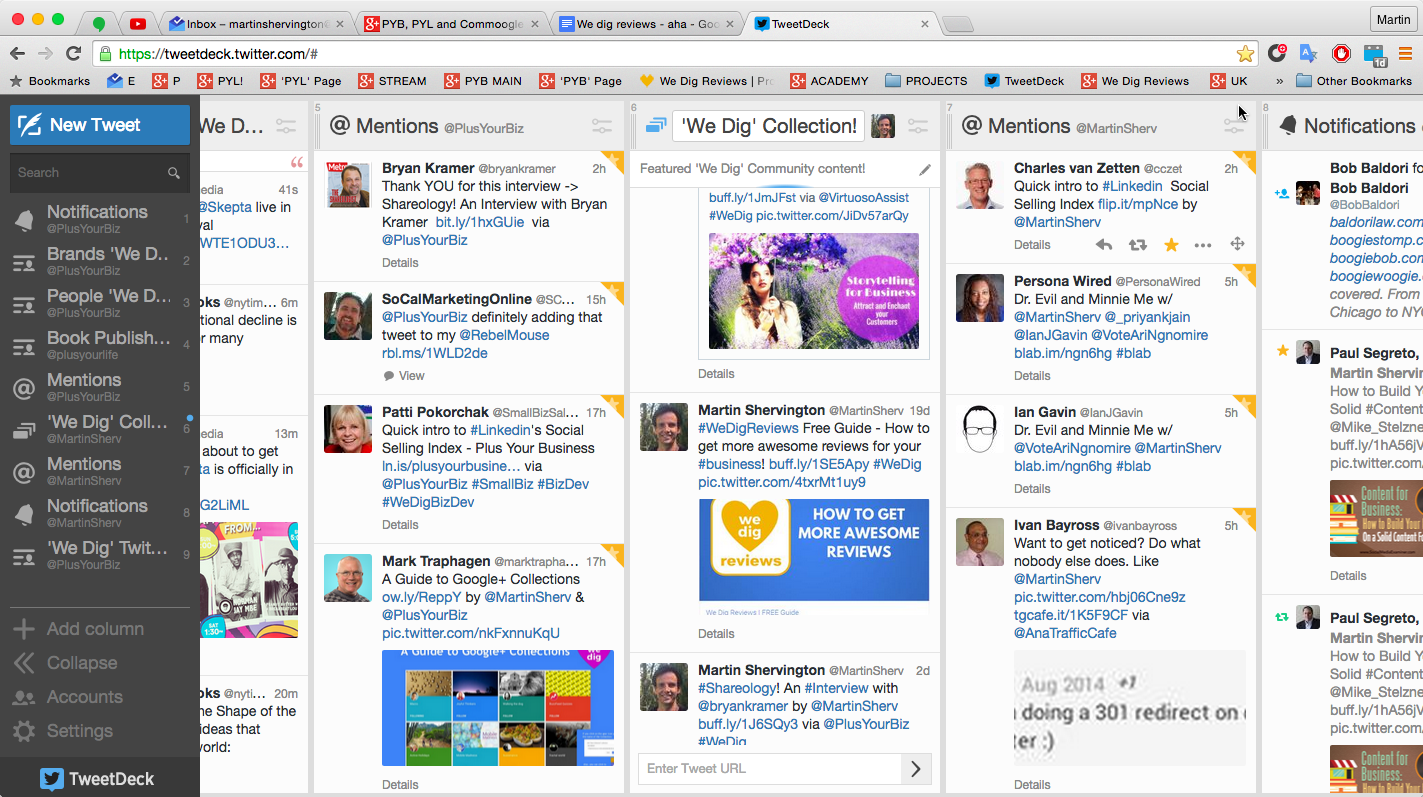Open Ivan Bayross tweet image
The height and width of the screenshot is (797, 1423).
click(1130, 709)
